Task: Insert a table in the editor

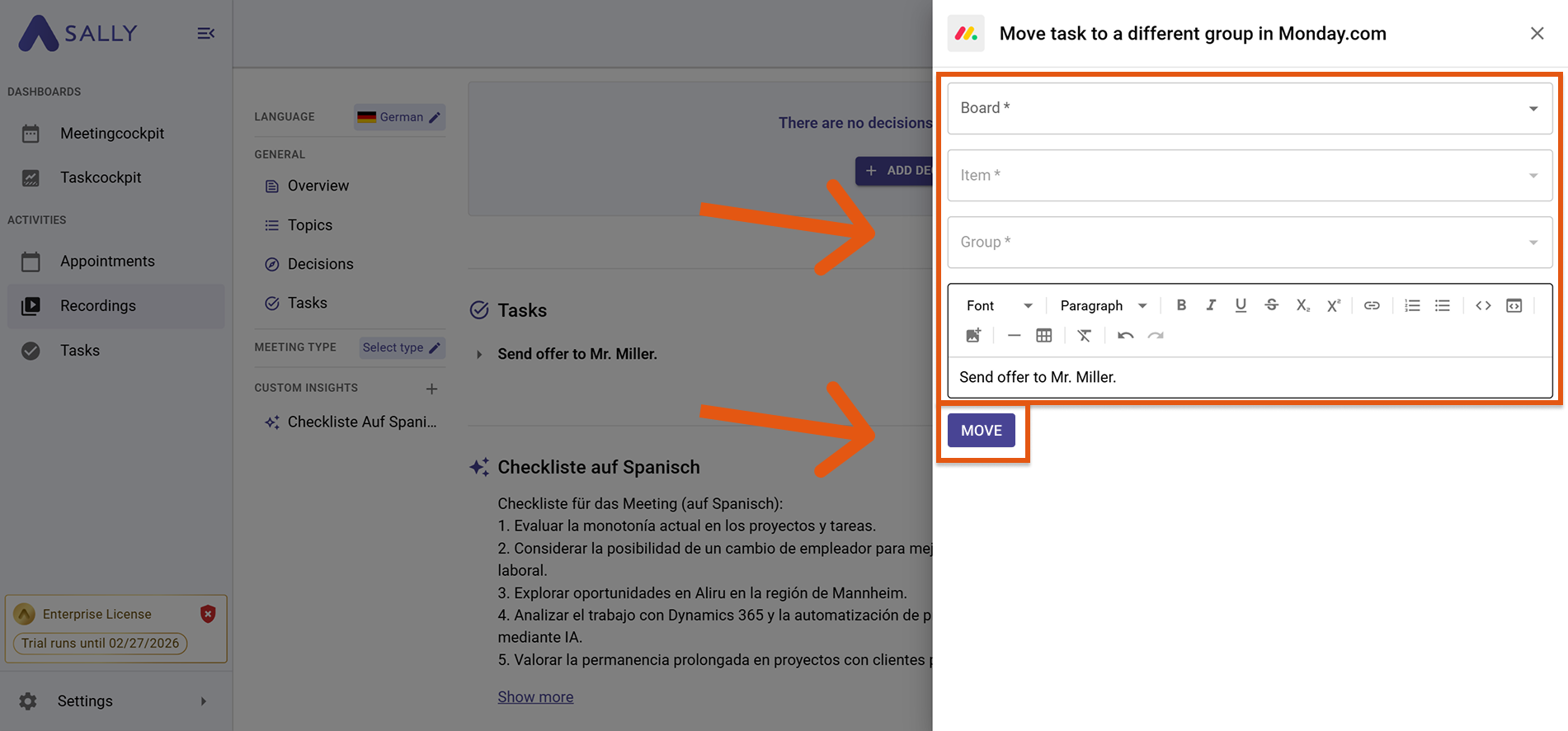Action: pos(1043,335)
